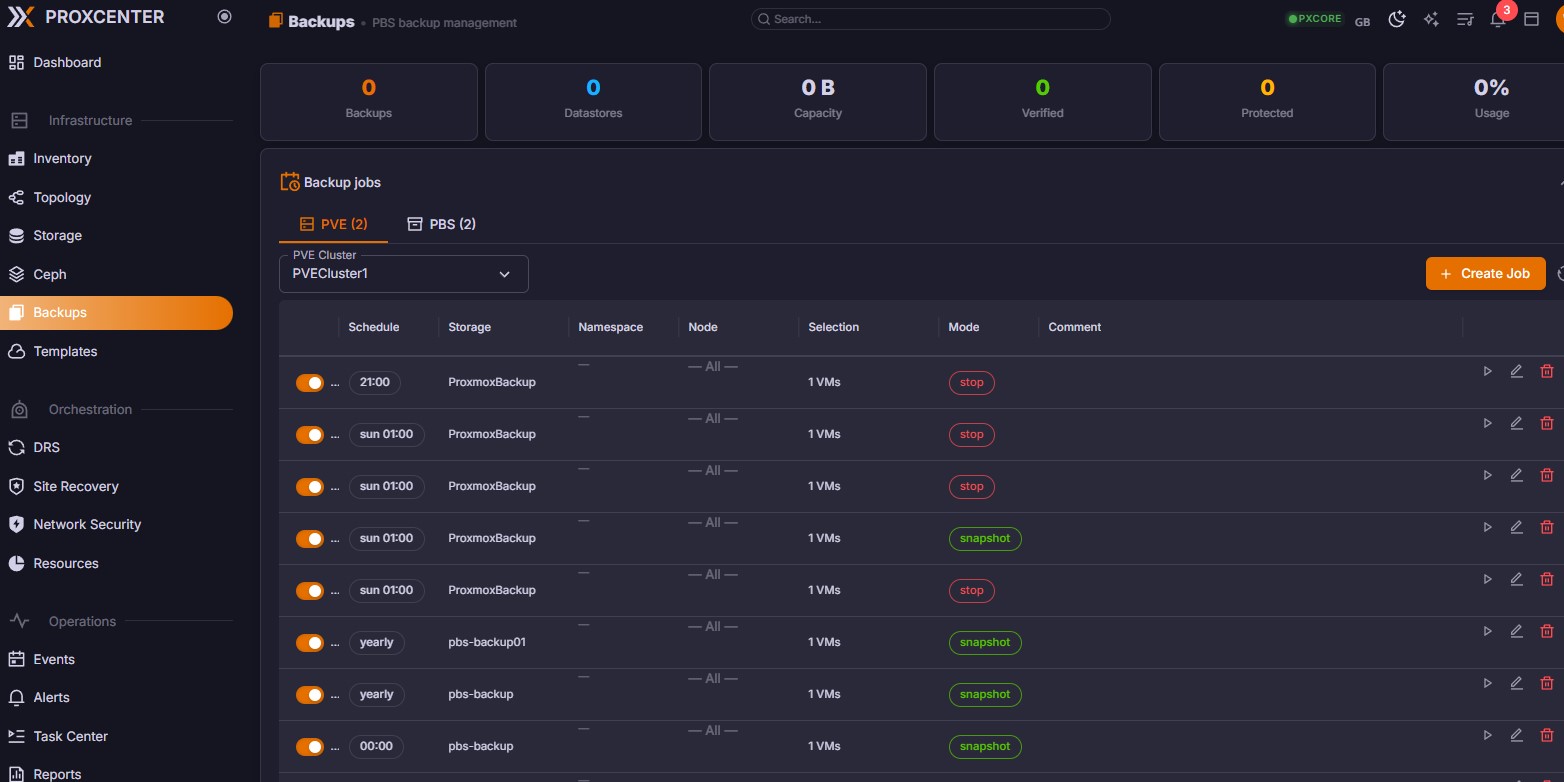Collapse sidebar using the circle icon beside PROXCENTER
Screen dimensions: 1564x782
[224, 17]
